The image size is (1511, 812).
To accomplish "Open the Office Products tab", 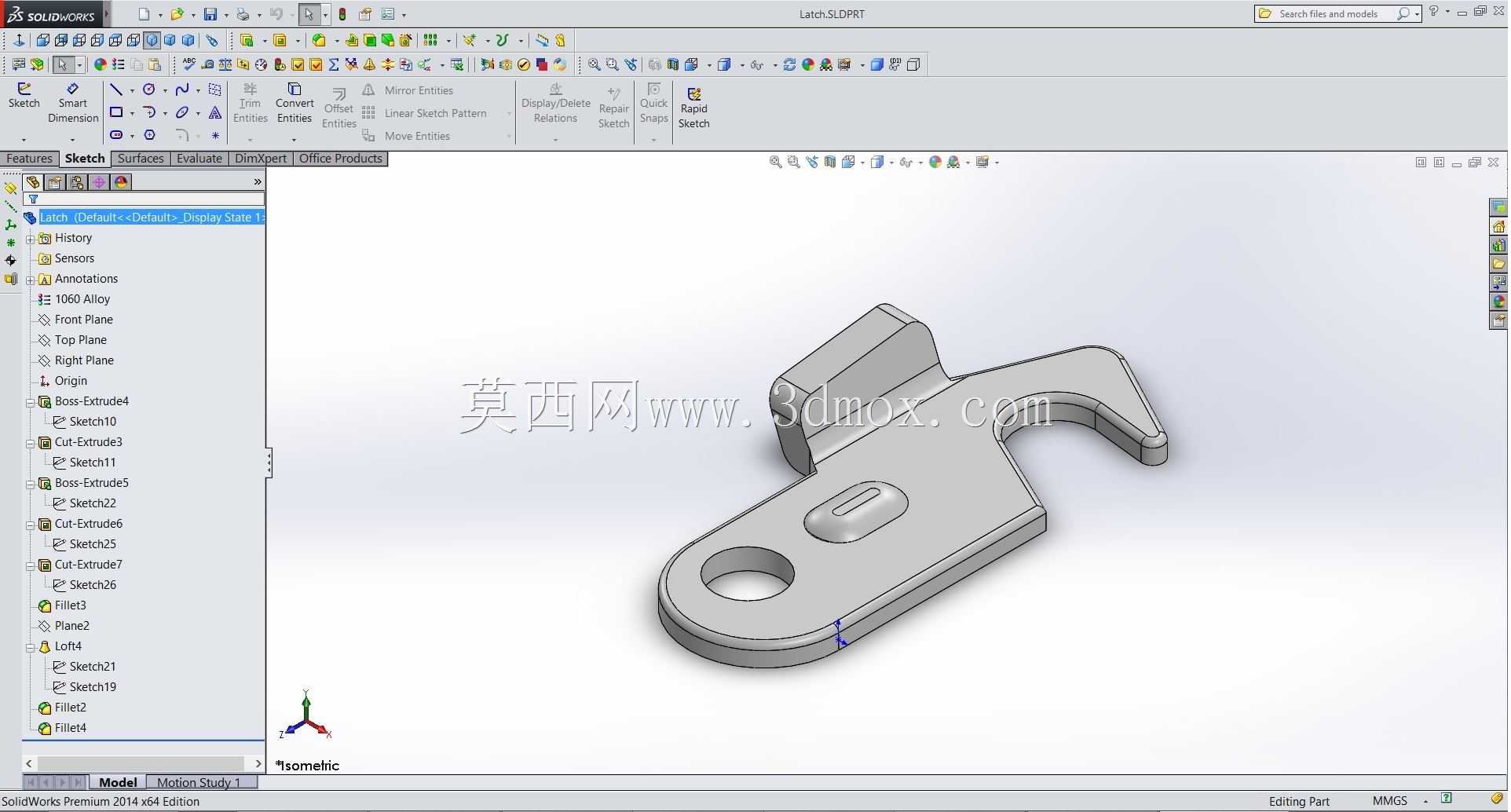I will 341,159.
